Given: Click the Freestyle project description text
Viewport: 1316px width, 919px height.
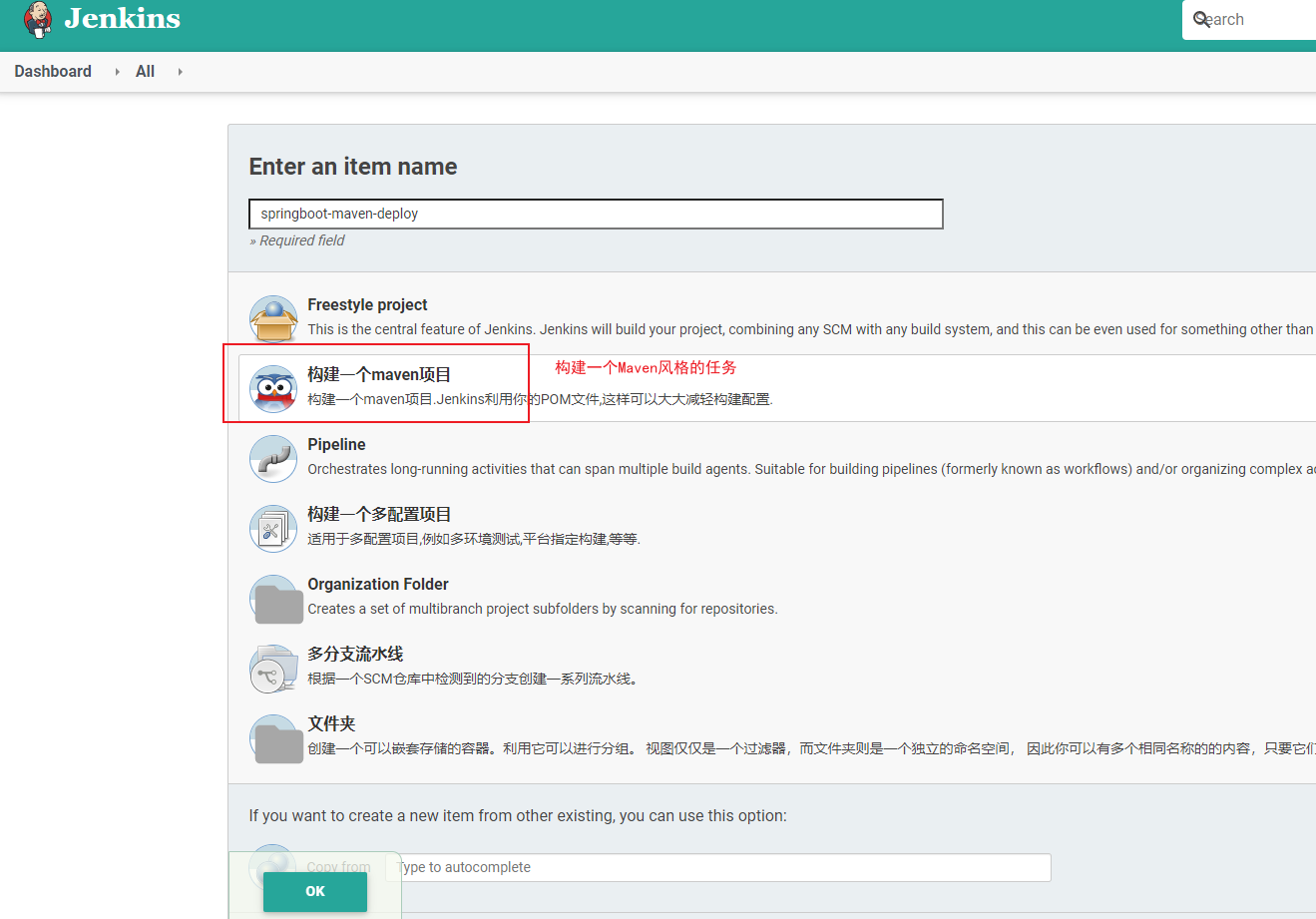Looking at the screenshot, I should tap(811, 329).
